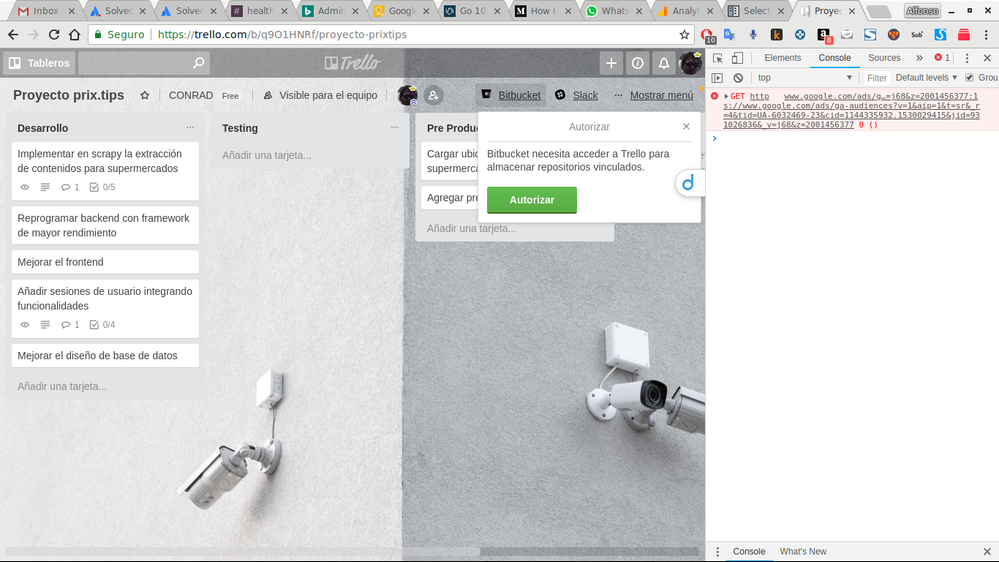Open card Reprogramar backend con framework
Screen dimensions: 999x562
coord(105,226)
